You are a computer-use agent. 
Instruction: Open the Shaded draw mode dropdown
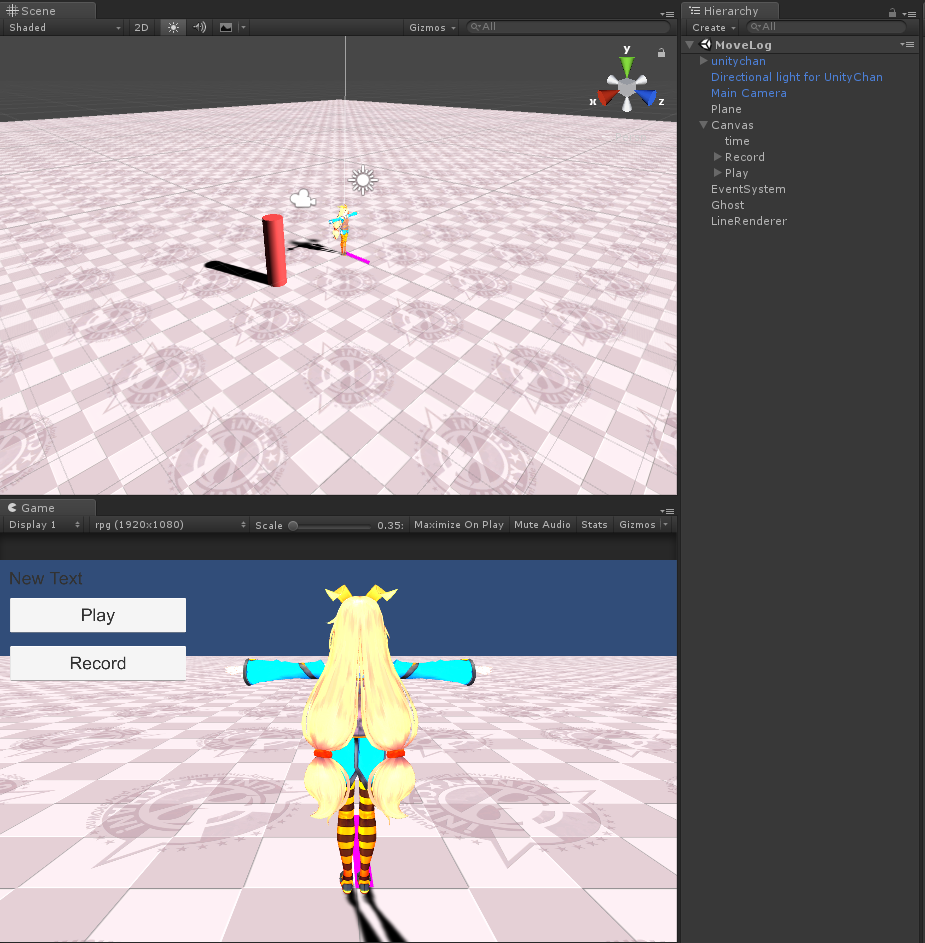point(64,27)
